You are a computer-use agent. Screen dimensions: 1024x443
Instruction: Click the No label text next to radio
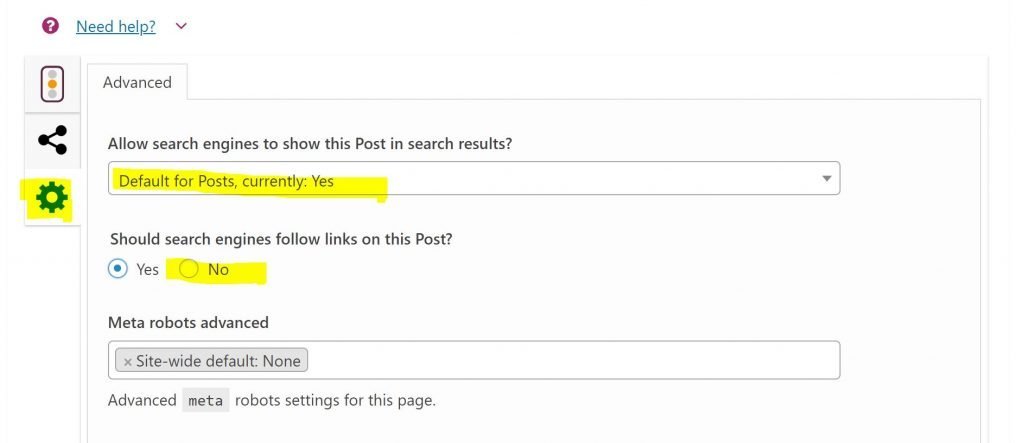point(218,269)
